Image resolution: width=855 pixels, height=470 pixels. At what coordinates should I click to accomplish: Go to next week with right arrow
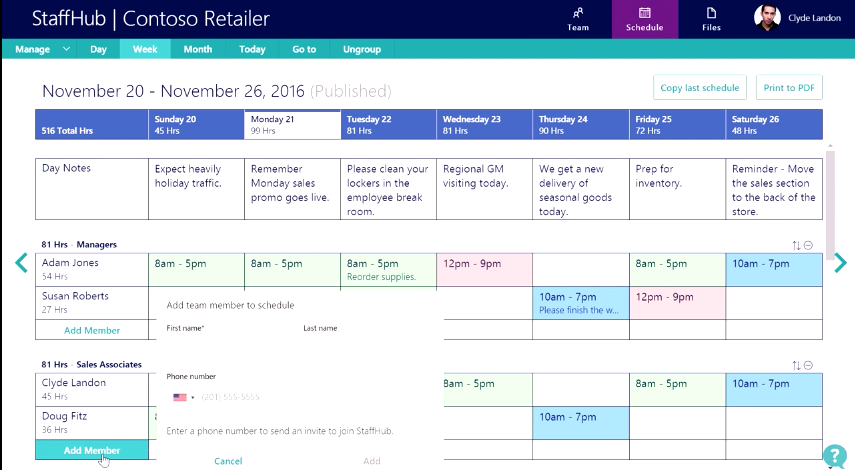(x=840, y=263)
